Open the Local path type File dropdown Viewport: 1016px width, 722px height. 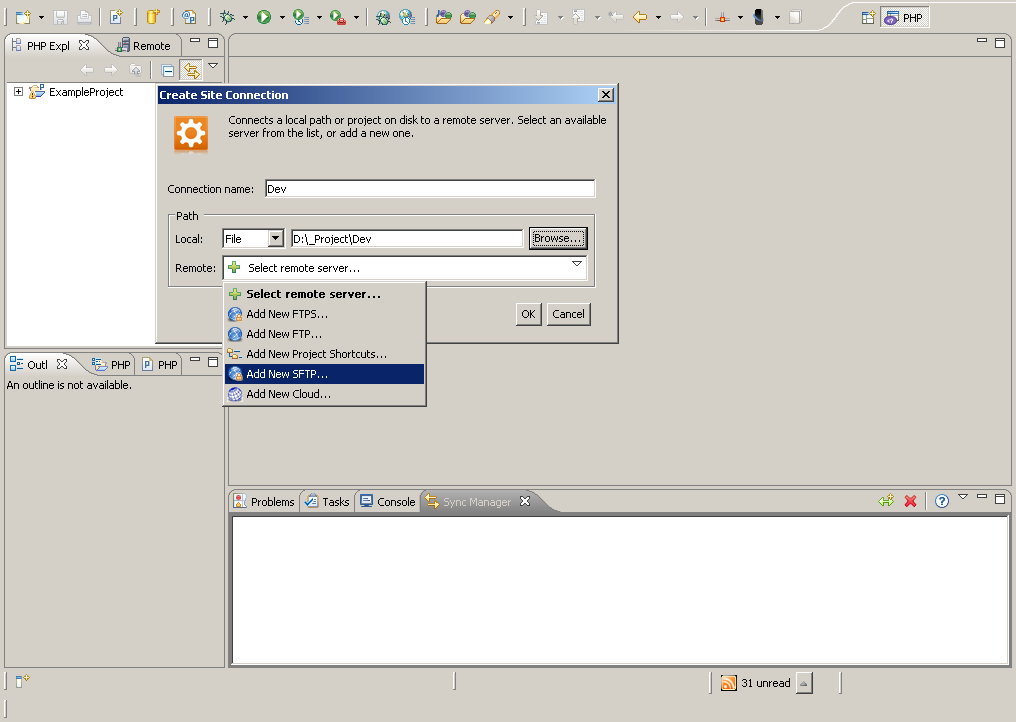tap(276, 239)
